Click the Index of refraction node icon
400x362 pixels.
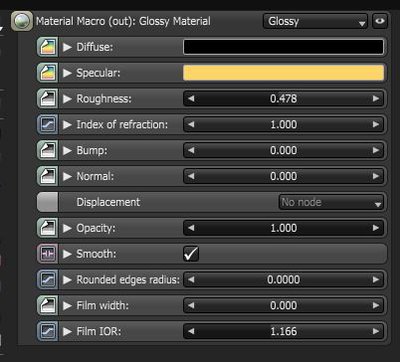click(47, 124)
